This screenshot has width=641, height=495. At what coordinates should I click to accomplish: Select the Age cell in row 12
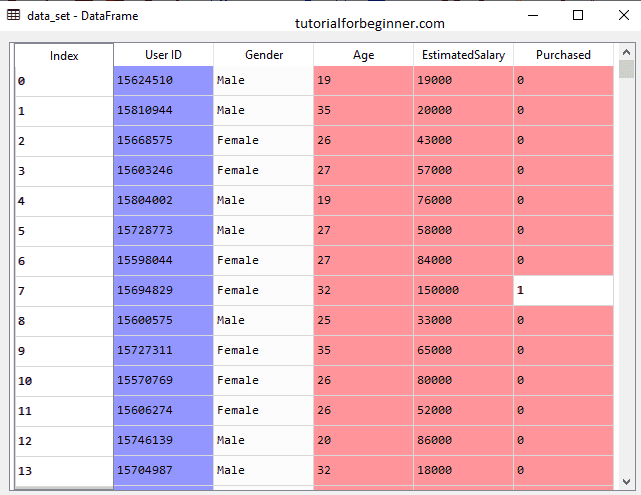[x=363, y=441]
